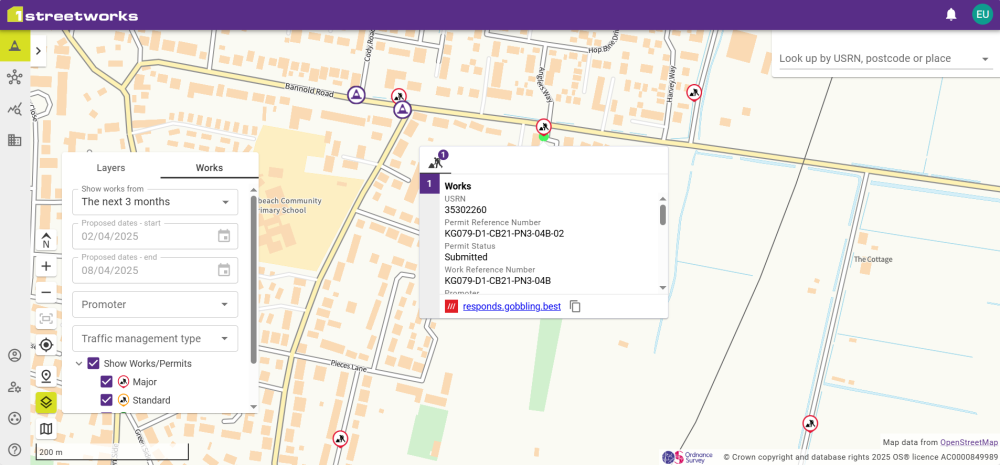Uncheck the Standard works checkbox
This screenshot has height=465, width=1000.
pos(107,401)
